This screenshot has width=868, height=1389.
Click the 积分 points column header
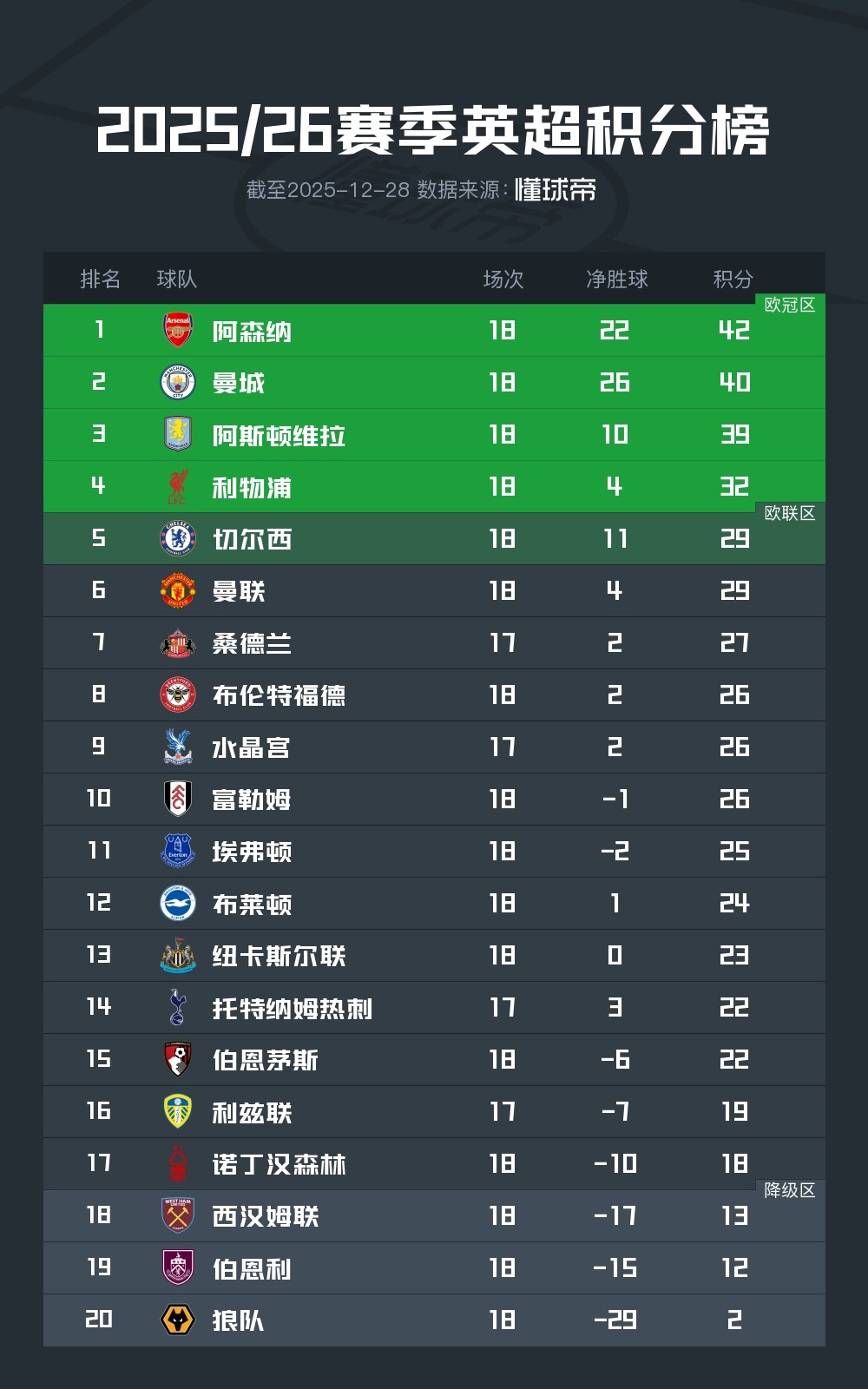[733, 279]
